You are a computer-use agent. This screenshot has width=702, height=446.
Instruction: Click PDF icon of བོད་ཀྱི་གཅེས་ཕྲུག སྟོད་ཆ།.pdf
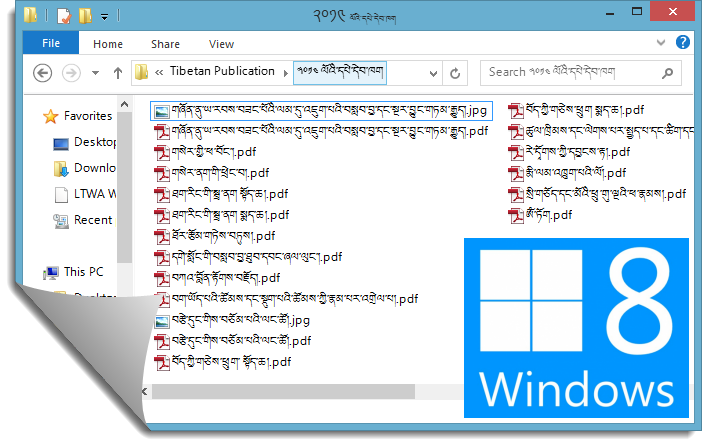tap(162, 363)
